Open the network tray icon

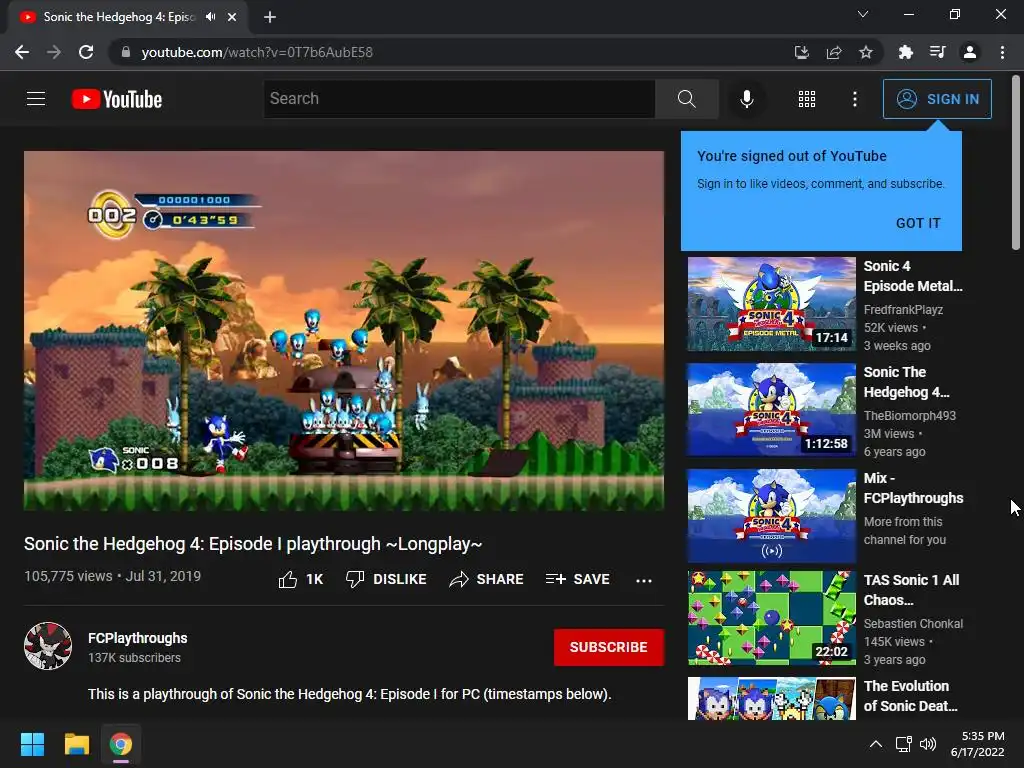(904, 744)
